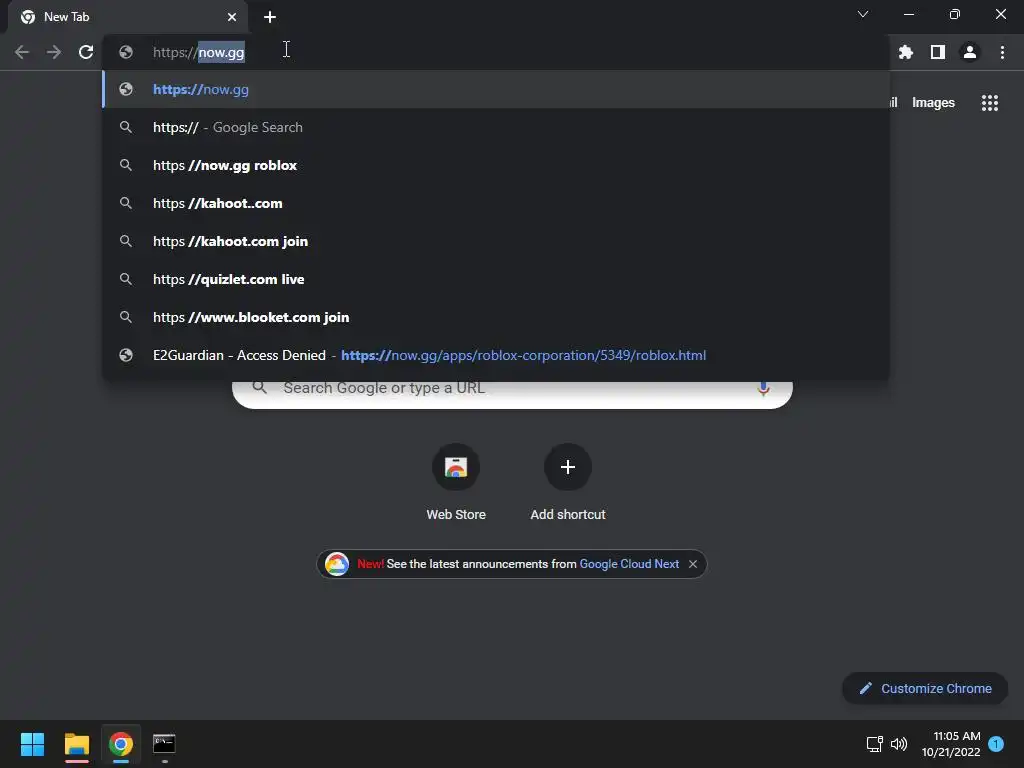Viewport: 1024px width, 768px height.
Task: Open the E2Guardian Access Denied suggestion
Action: coord(496,355)
